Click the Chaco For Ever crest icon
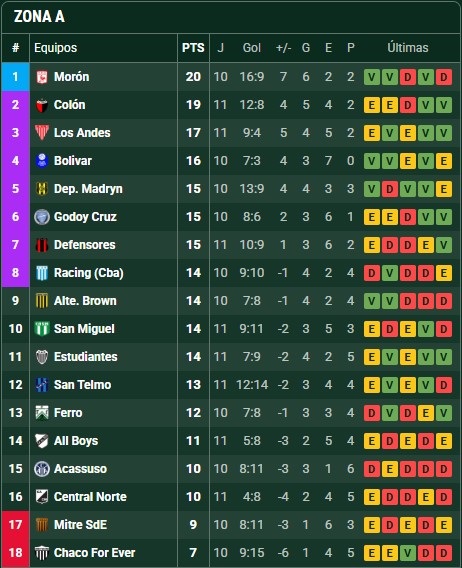Image resolution: width=462 pixels, height=568 pixels. 42,553
